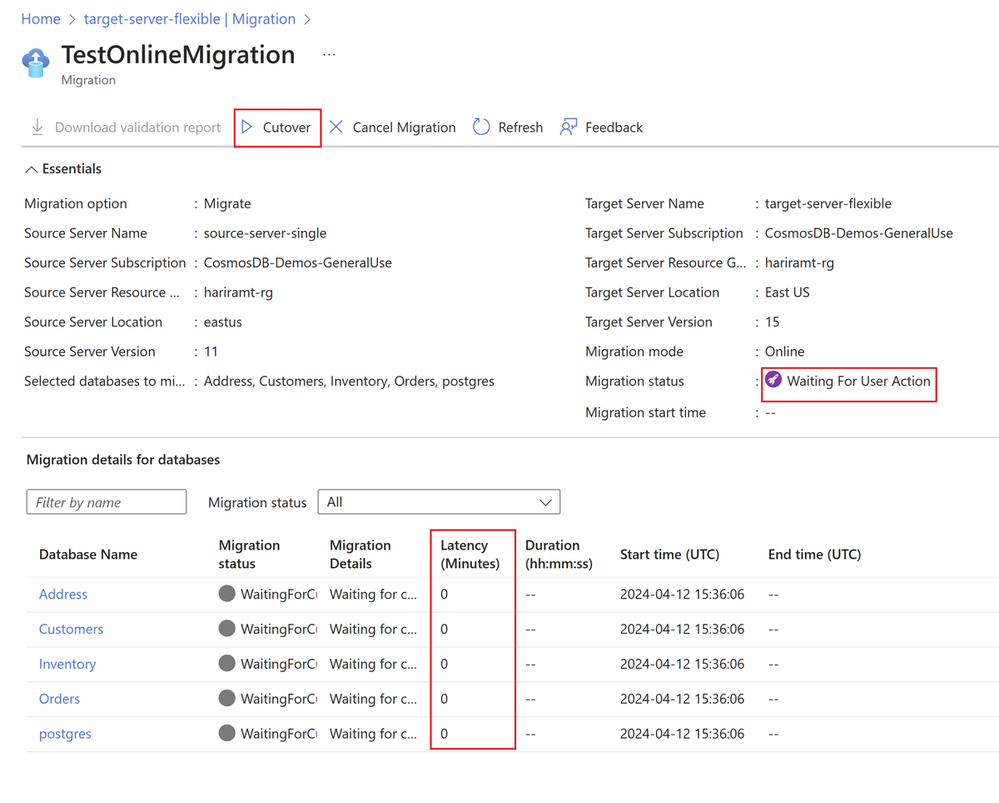Open the Orders database link

(x=59, y=699)
